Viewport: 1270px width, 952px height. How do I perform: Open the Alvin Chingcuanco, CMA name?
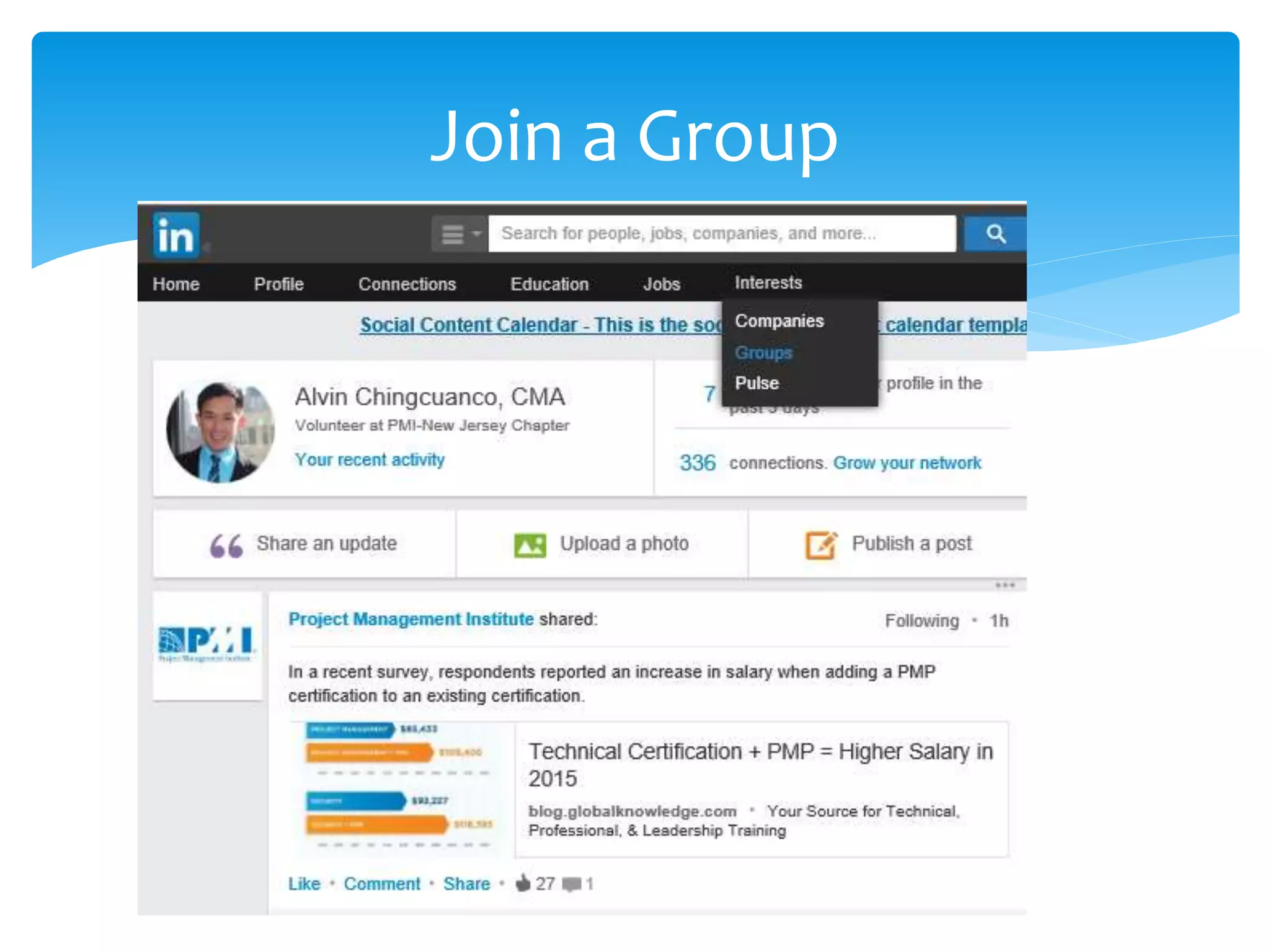(430, 397)
